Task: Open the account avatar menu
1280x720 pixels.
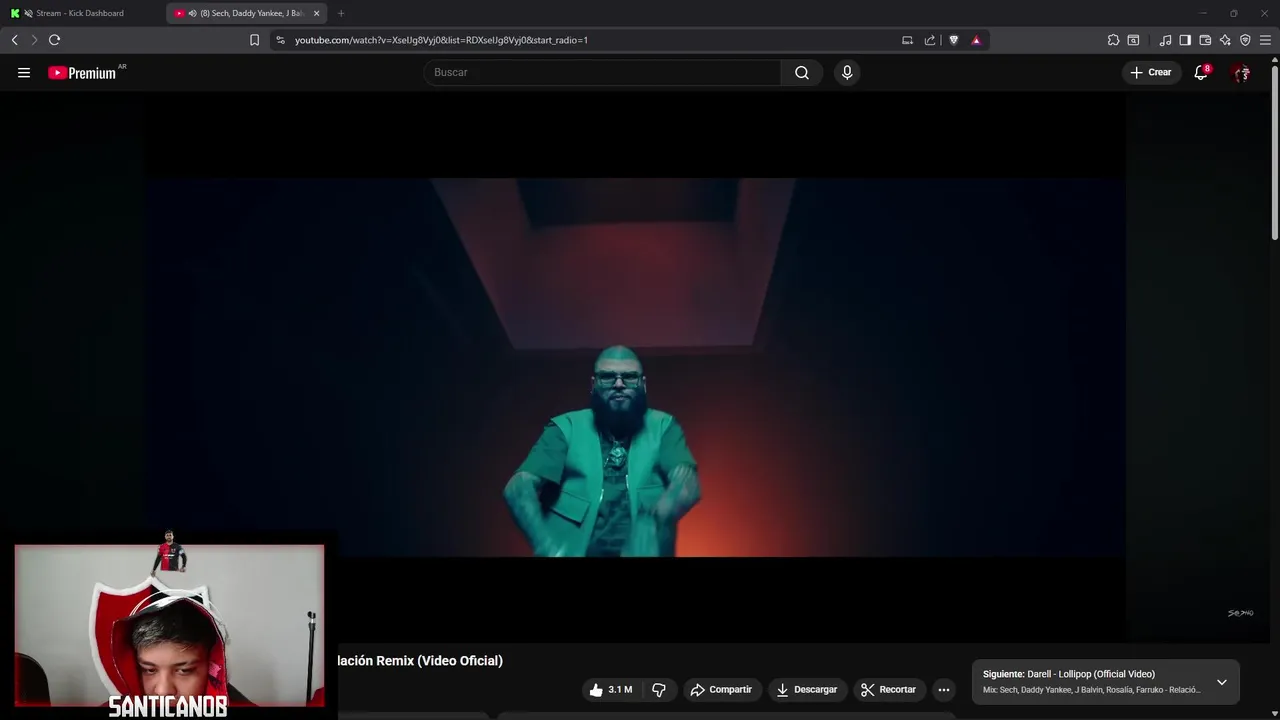Action: point(1241,73)
